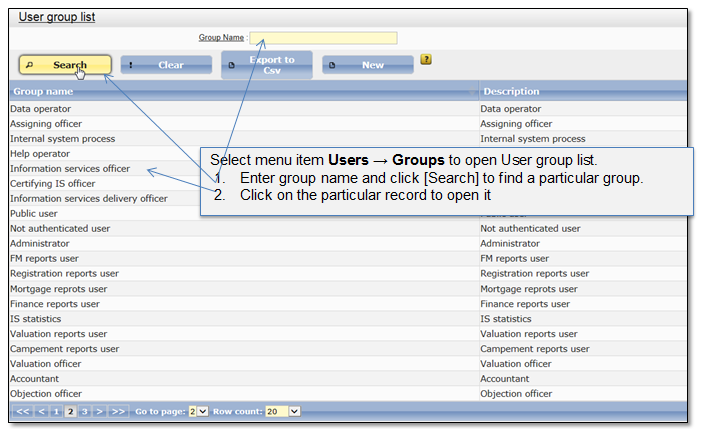Export the list using Export to Csv
This screenshot has width=702, height=429.
coord(266,65)
